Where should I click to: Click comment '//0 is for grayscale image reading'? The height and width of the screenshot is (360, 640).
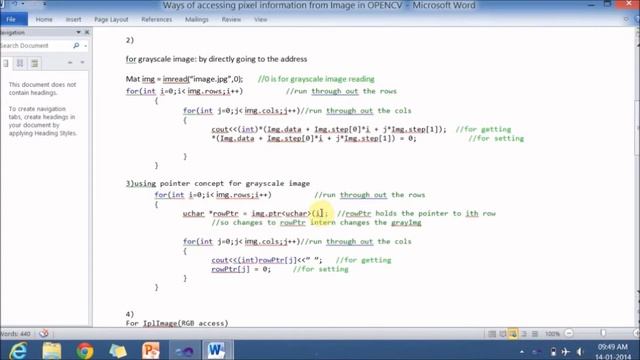316,79
